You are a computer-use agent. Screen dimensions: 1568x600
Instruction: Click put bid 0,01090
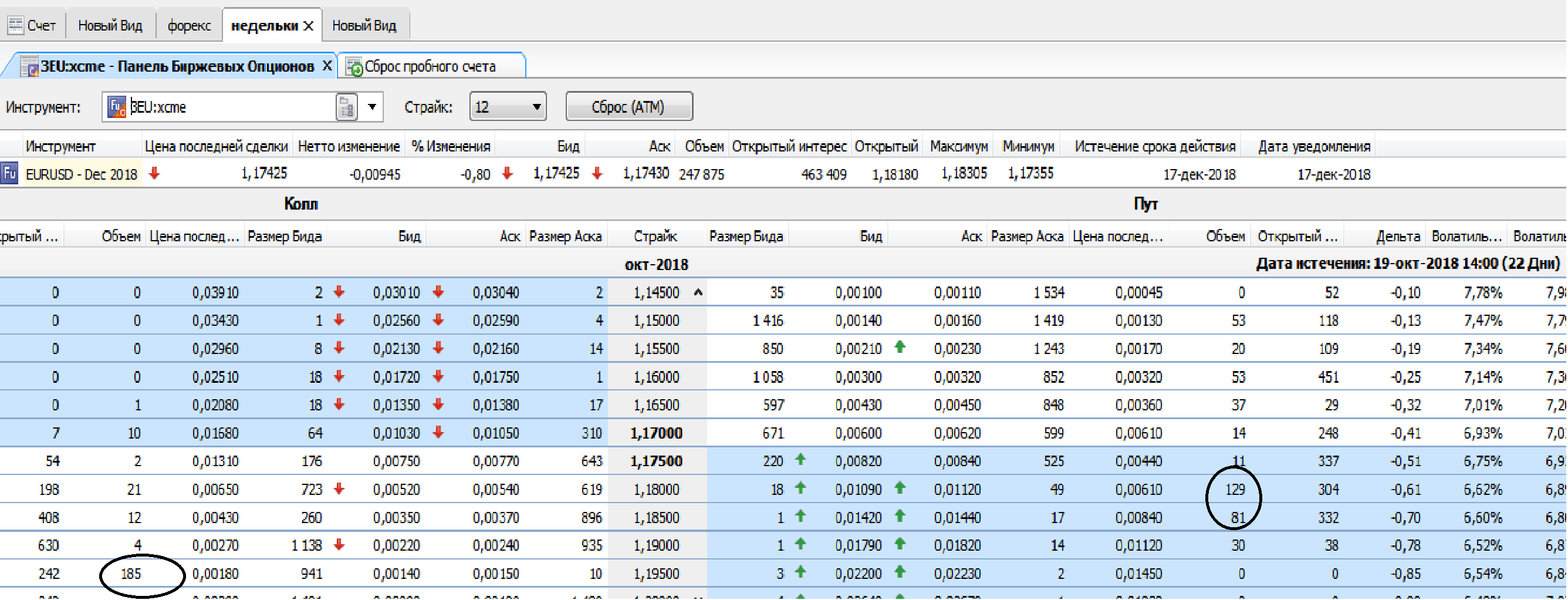point(859,489)
